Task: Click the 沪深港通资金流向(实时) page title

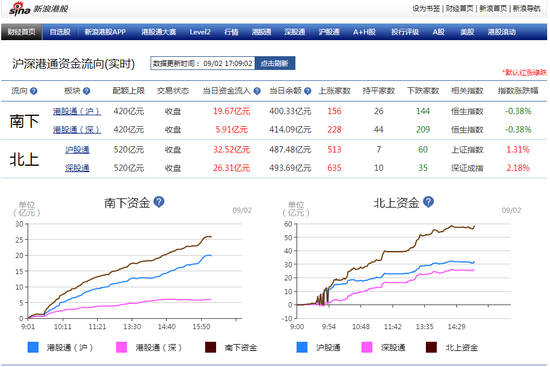Action: point(73,64)
